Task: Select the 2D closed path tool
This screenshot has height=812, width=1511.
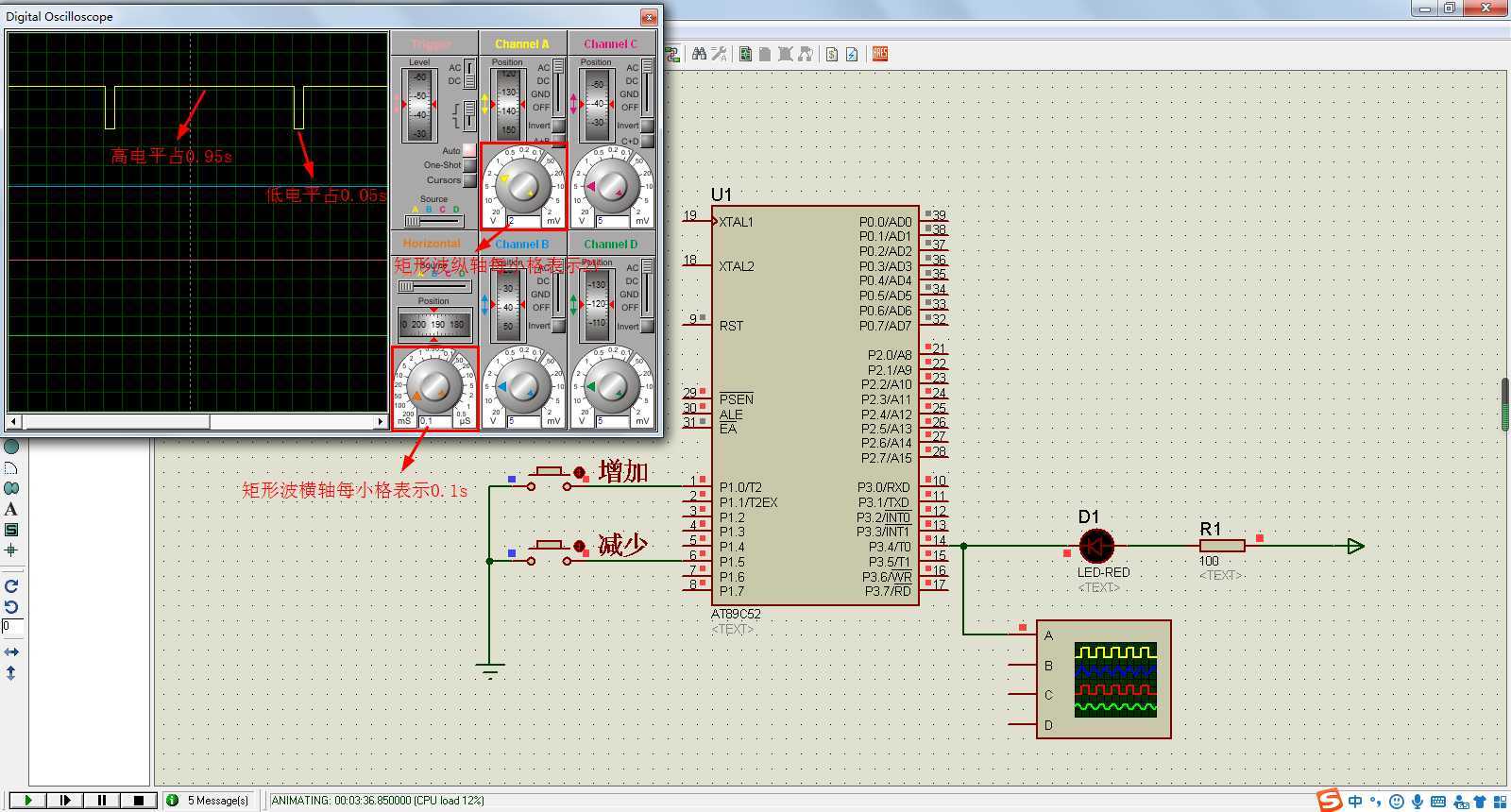Action: point(11,488)
